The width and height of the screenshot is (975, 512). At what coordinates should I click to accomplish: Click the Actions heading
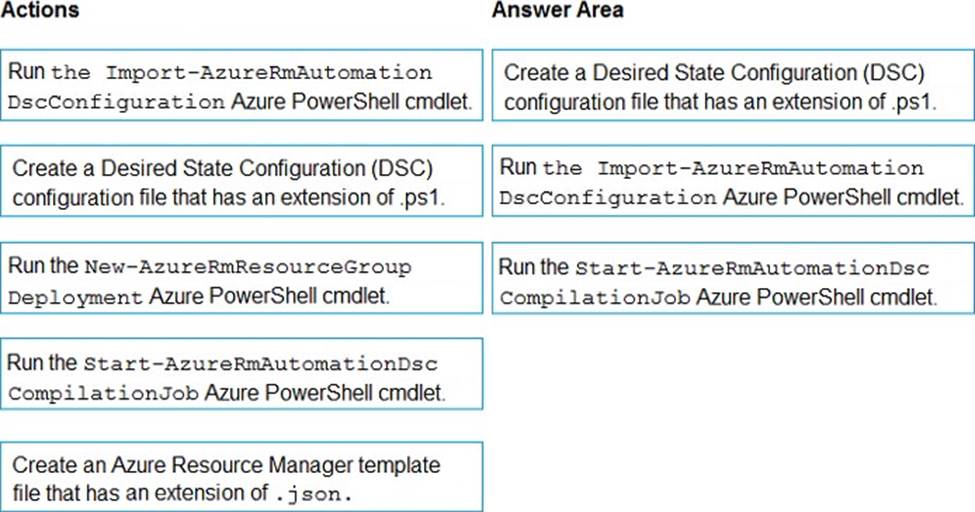[x=41, y=11]
